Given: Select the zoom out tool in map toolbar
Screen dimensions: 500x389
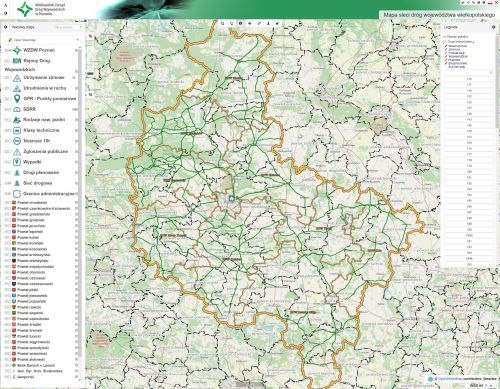Looking at the screenshot, I should click(231, 23).
